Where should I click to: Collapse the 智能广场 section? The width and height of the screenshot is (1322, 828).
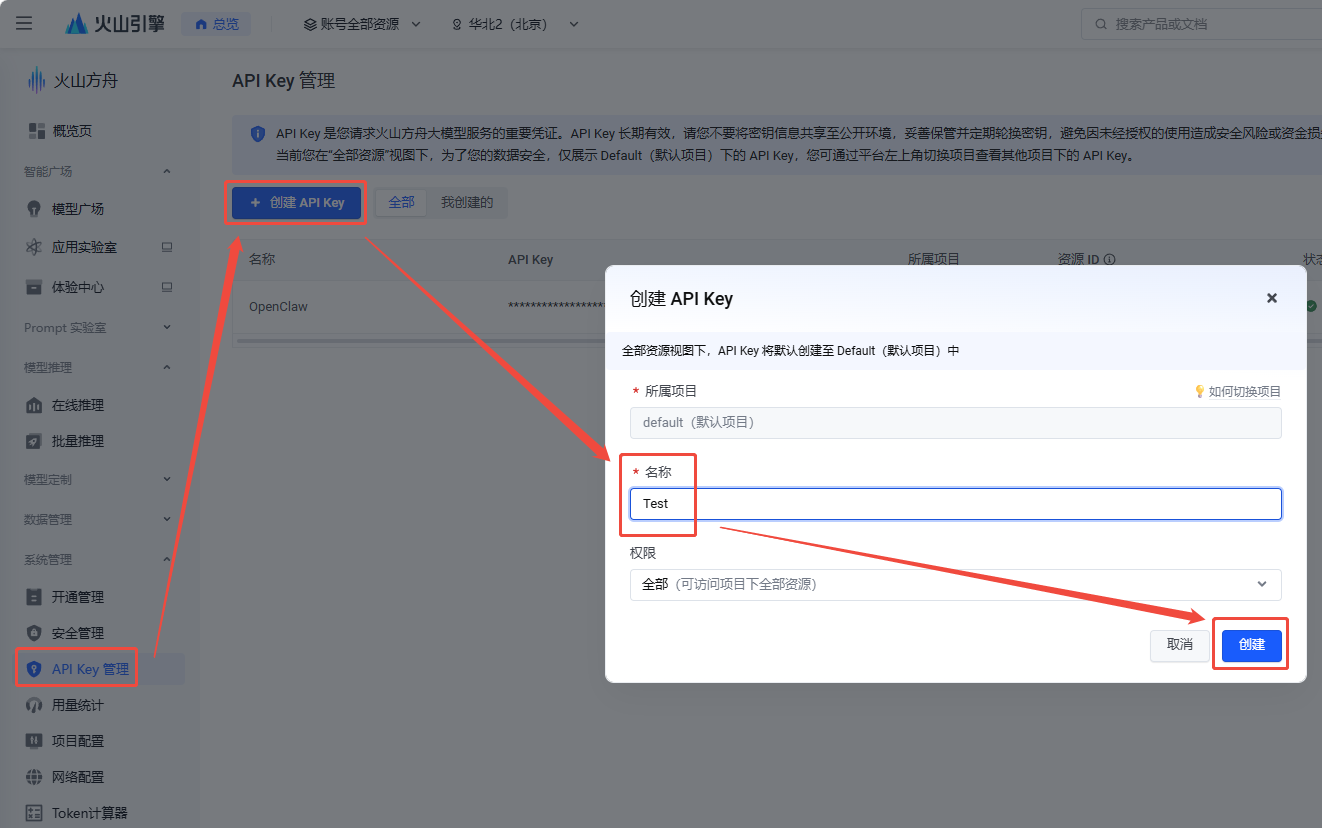[167, 171]
